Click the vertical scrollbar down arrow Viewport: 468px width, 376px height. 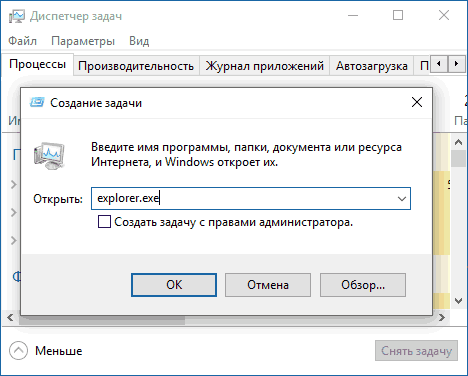coord(458,301)
